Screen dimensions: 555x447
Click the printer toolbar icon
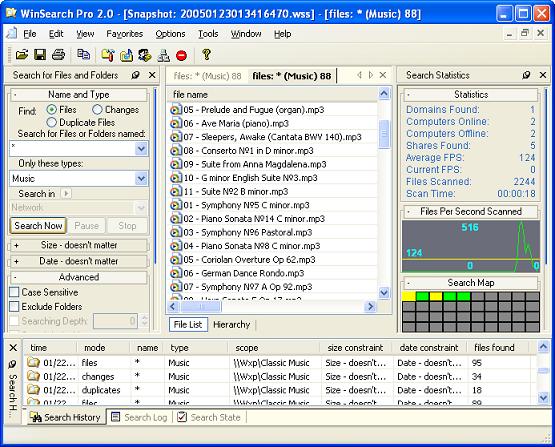tap(58, 55)
